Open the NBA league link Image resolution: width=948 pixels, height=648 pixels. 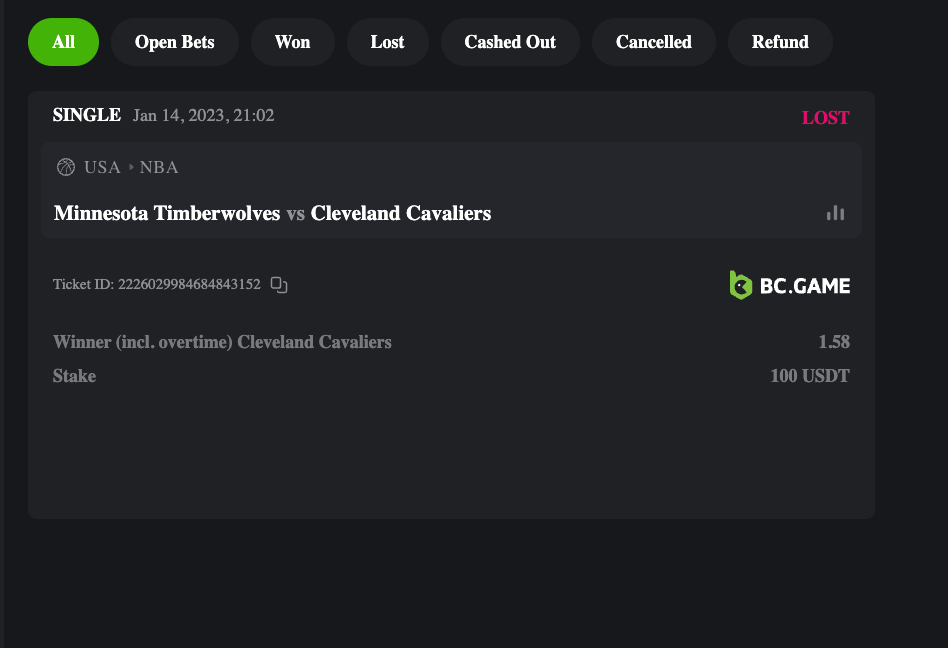tap(159, 167)
